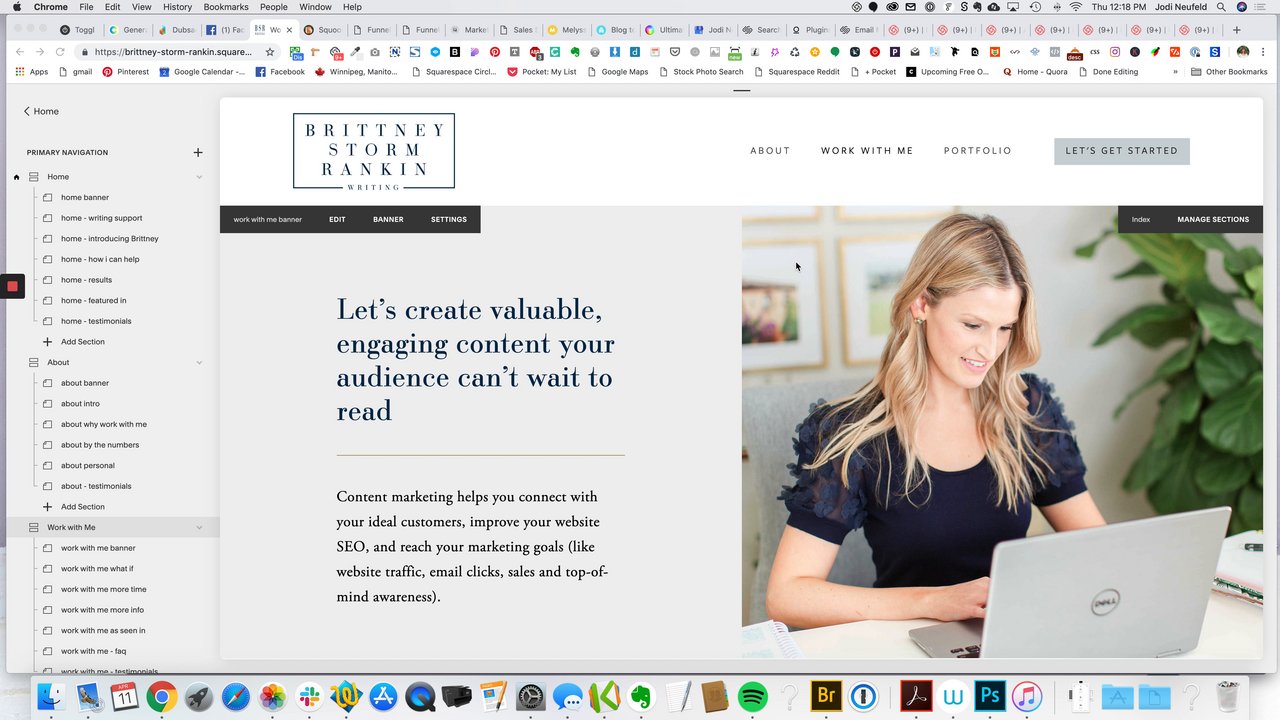The image size is (1280, 720).
Task: Open the PORTFOLIO navigation link
Action: (978, 151)
